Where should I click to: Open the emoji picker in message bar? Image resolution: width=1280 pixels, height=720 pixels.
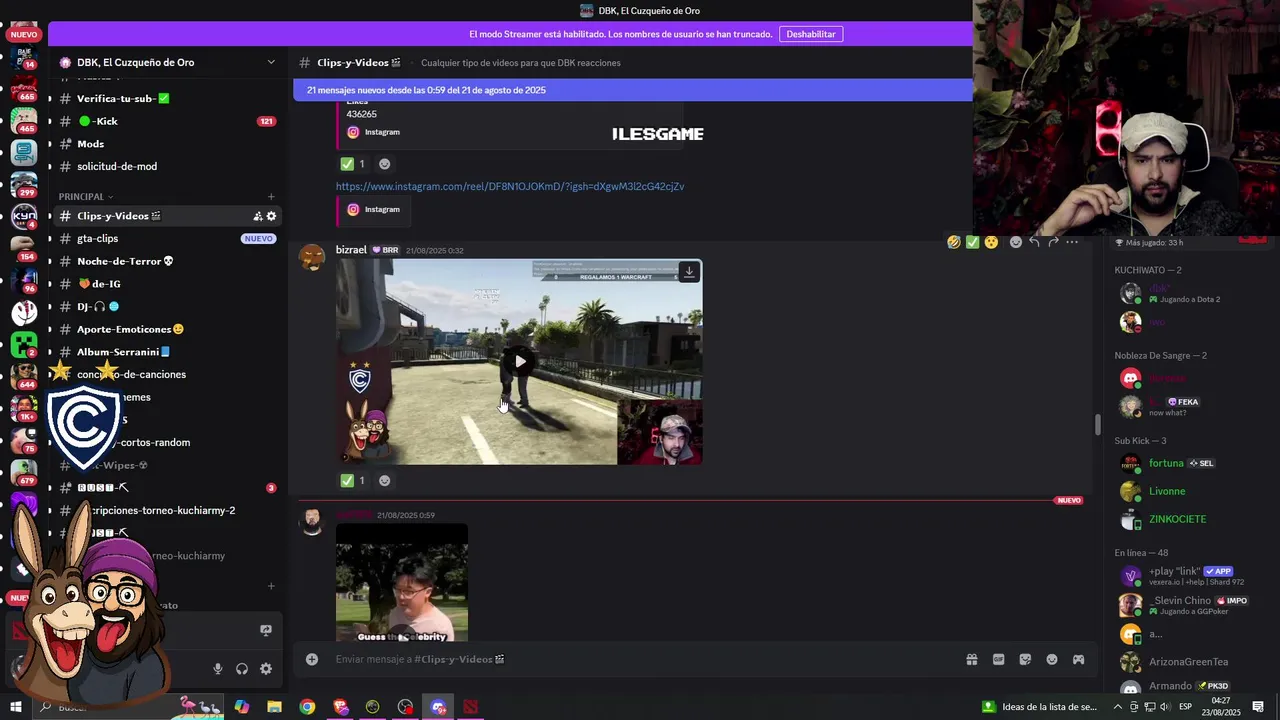coord(1052,660)
